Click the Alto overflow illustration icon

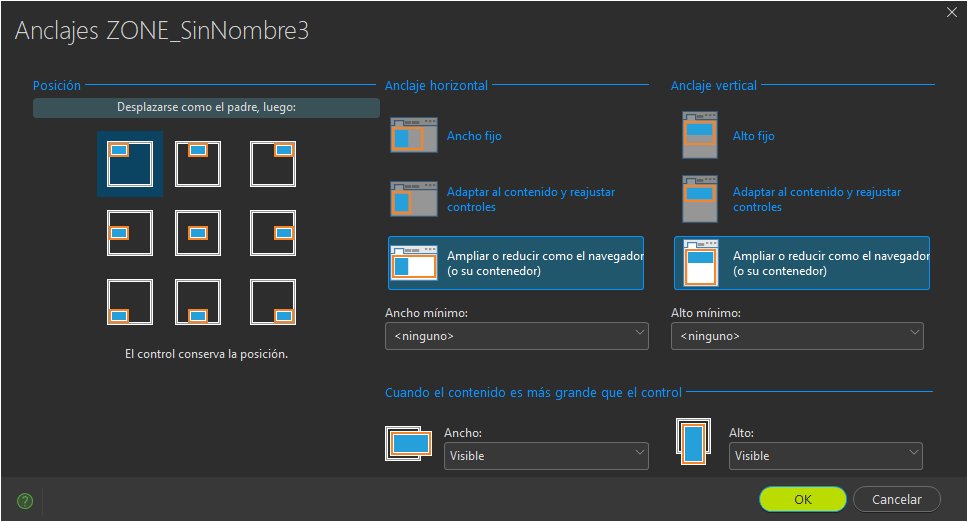pyautogui.click(x=693, y=443)
